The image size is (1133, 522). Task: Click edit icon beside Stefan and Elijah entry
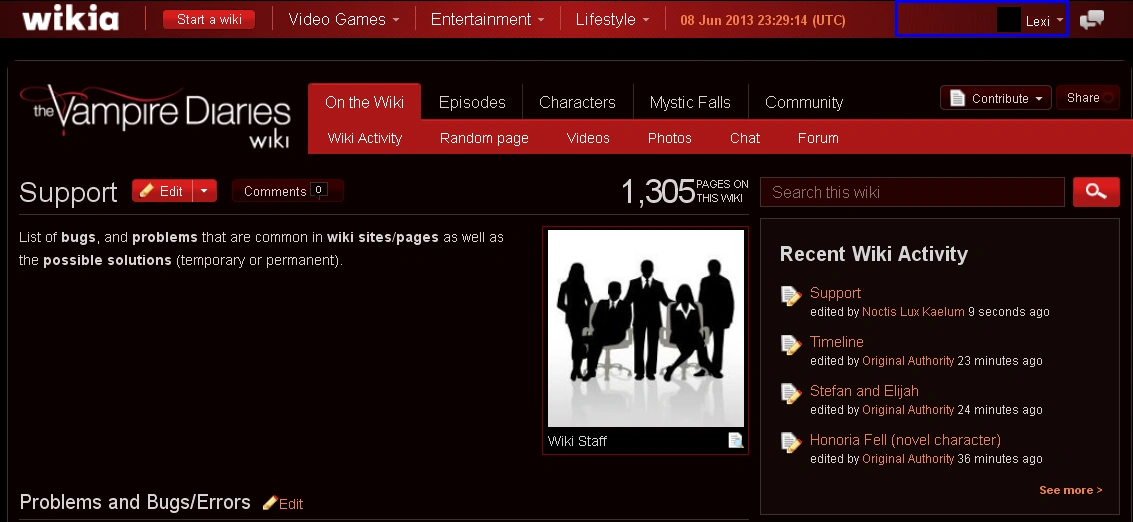coord(791,394)
